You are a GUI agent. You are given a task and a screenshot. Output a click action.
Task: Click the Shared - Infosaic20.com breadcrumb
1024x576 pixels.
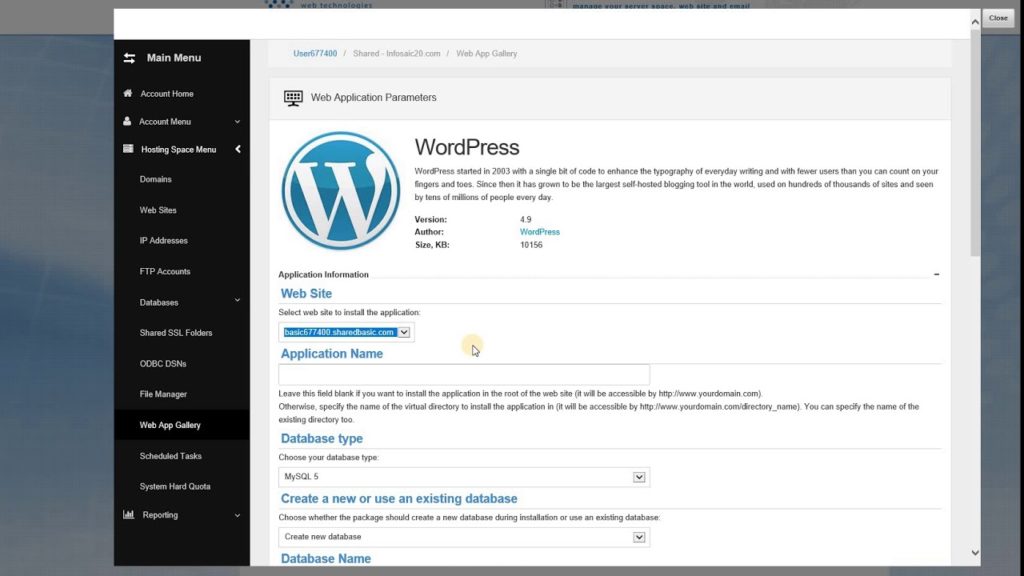point(396,54)
